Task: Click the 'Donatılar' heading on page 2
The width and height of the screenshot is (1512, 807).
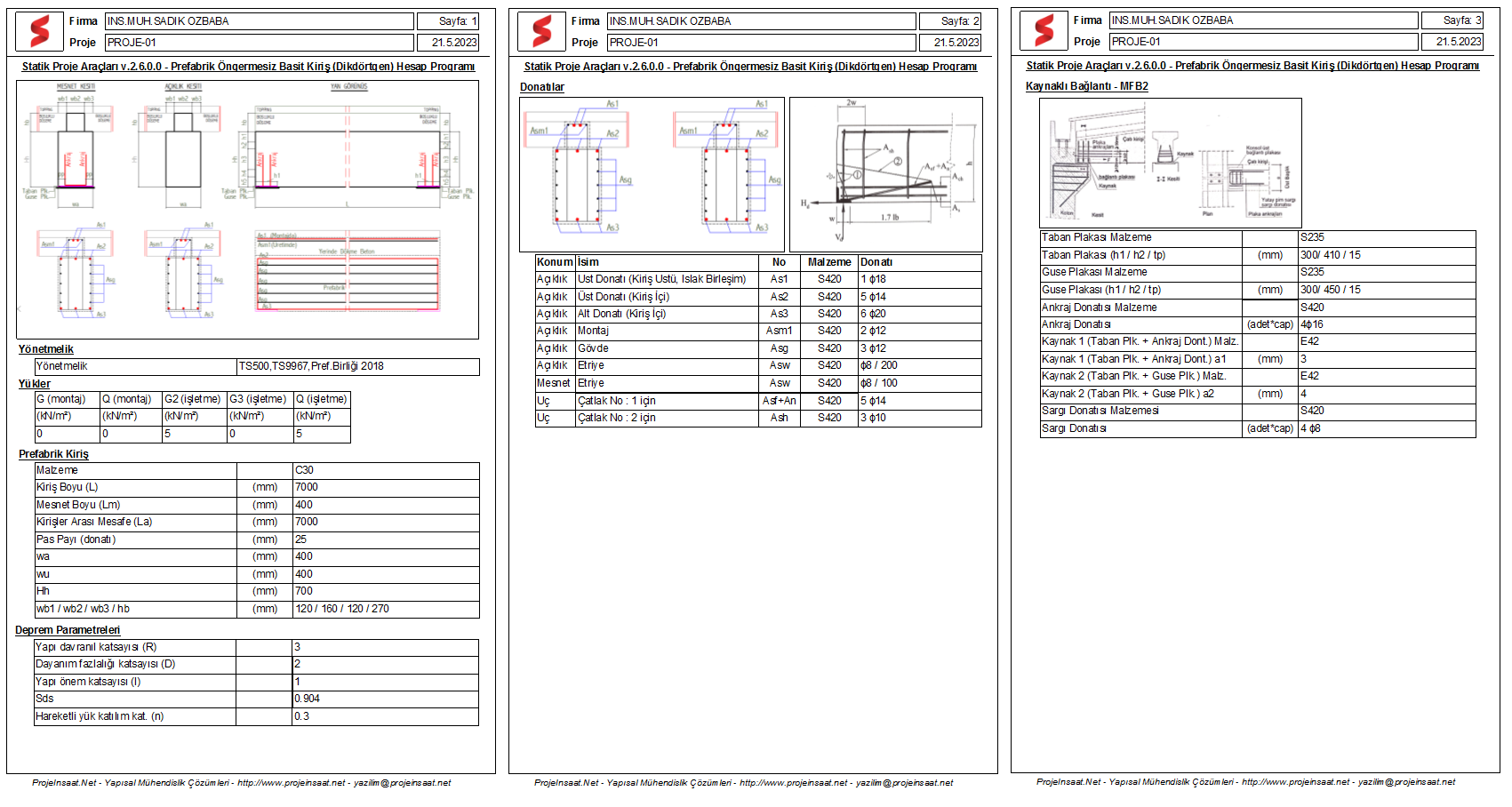Action: (542, 87)
